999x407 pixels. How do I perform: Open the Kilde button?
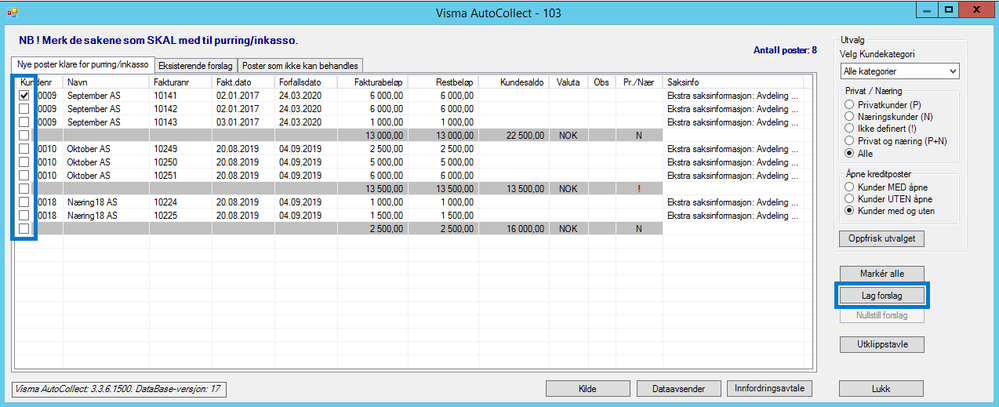(x=588, y=388)
